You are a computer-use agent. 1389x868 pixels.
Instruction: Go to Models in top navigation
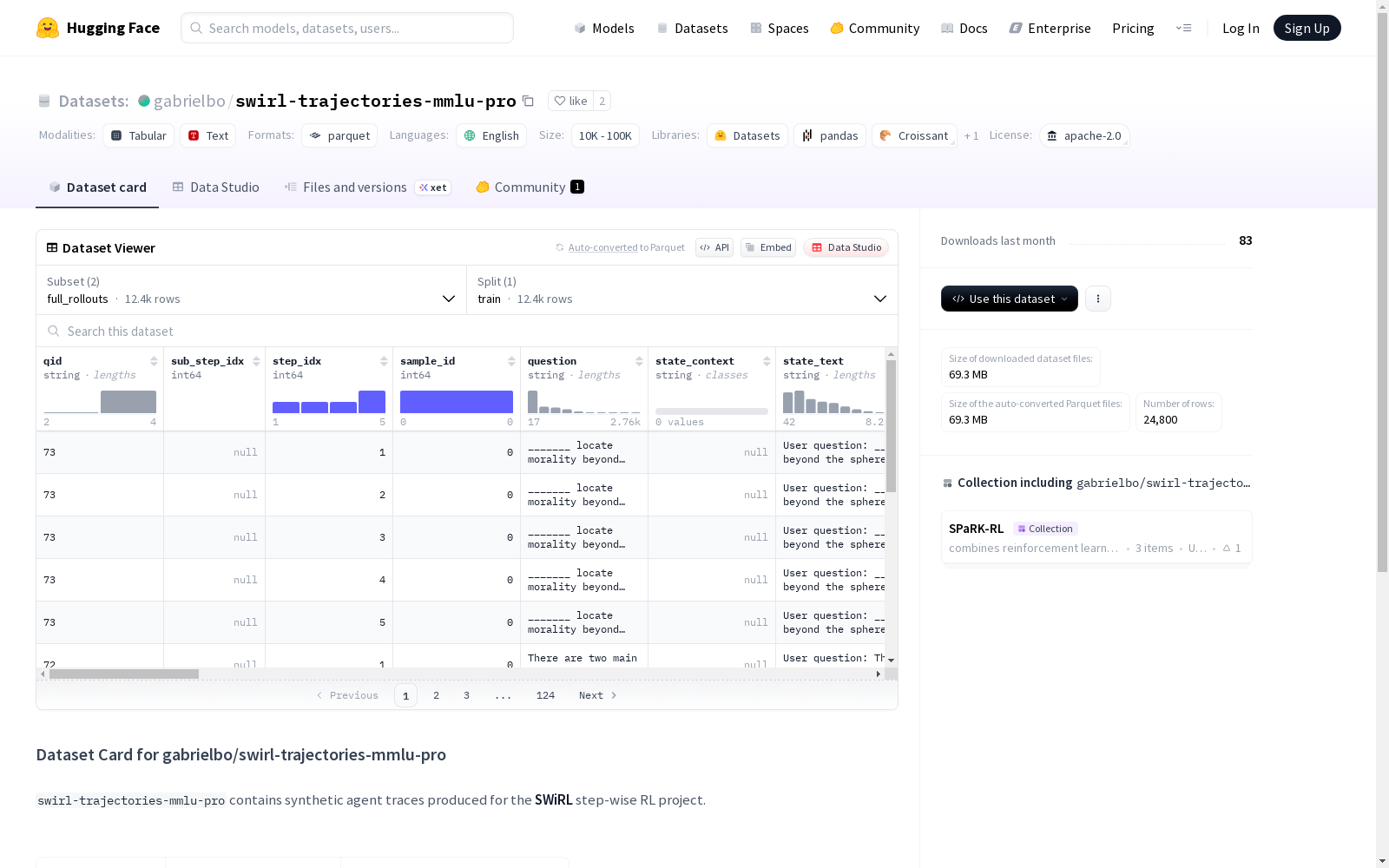[x=604, y=28]
